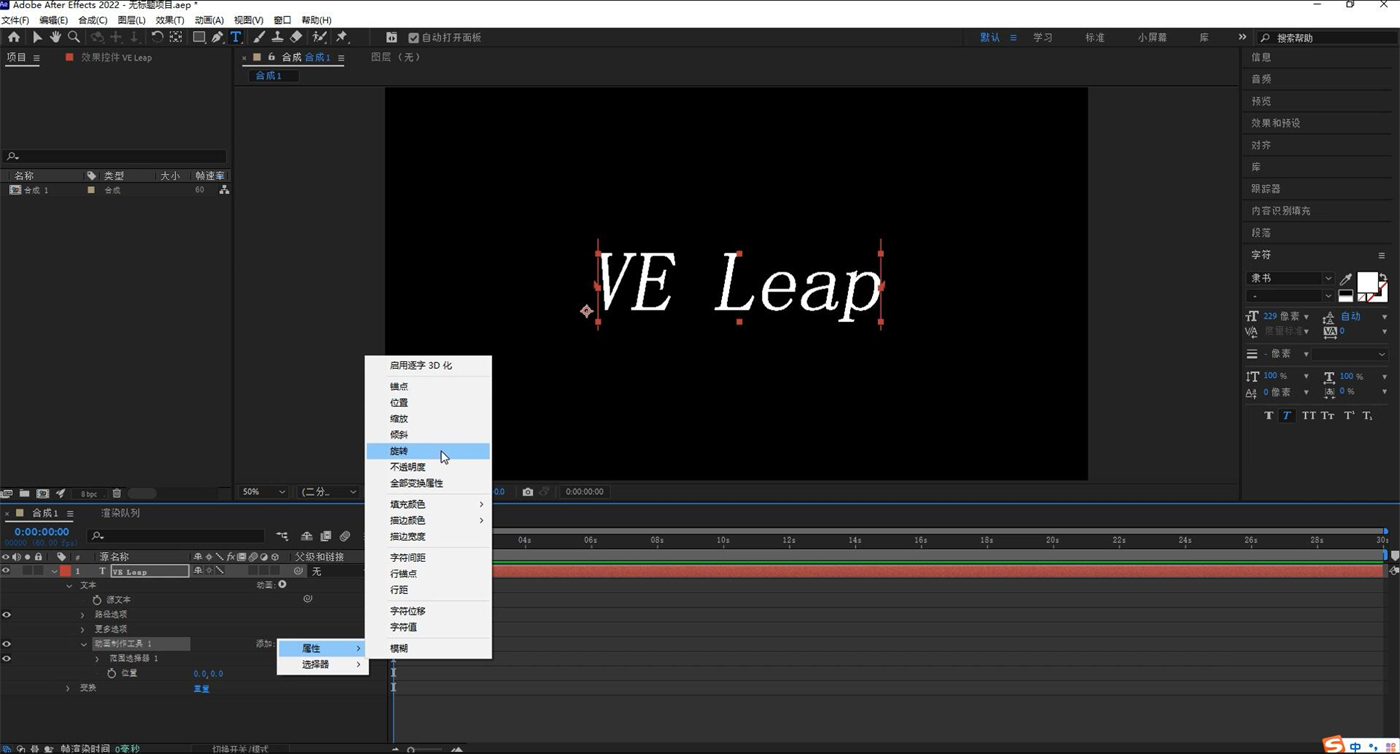Expand 更多选项 group
Image resolution: width=1400 pixels, height=754 pixels.
point(83,629)
